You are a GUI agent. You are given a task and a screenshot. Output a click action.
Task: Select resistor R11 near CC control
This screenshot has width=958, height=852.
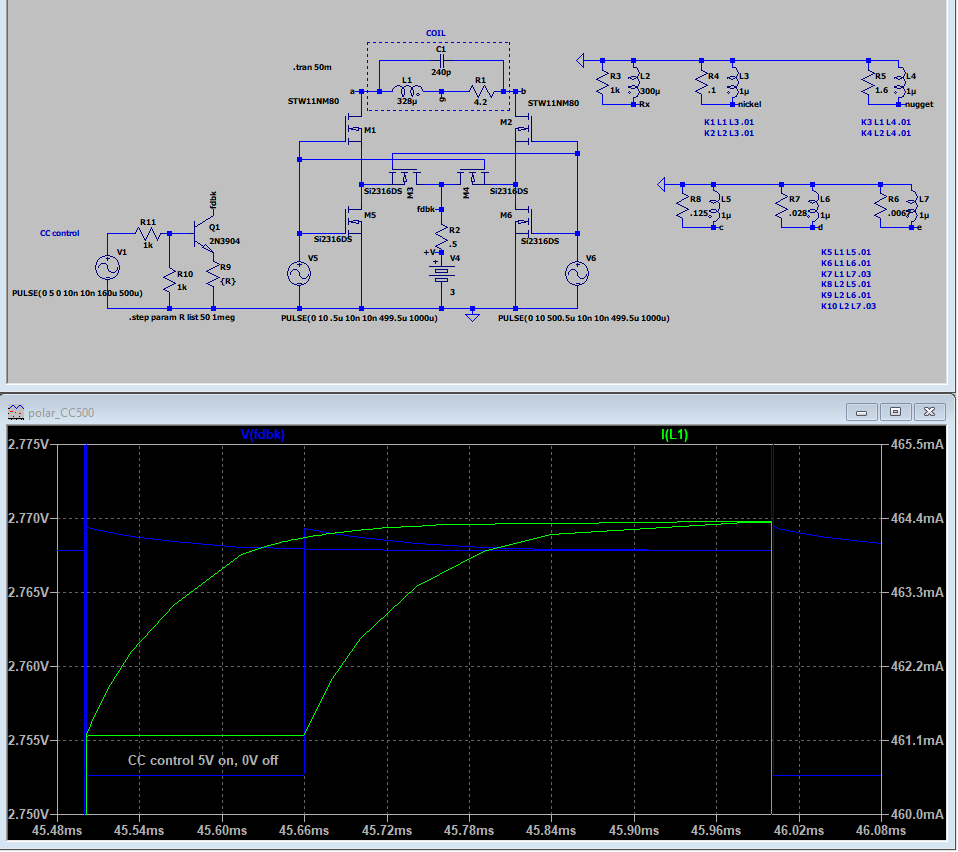[149, 233]
